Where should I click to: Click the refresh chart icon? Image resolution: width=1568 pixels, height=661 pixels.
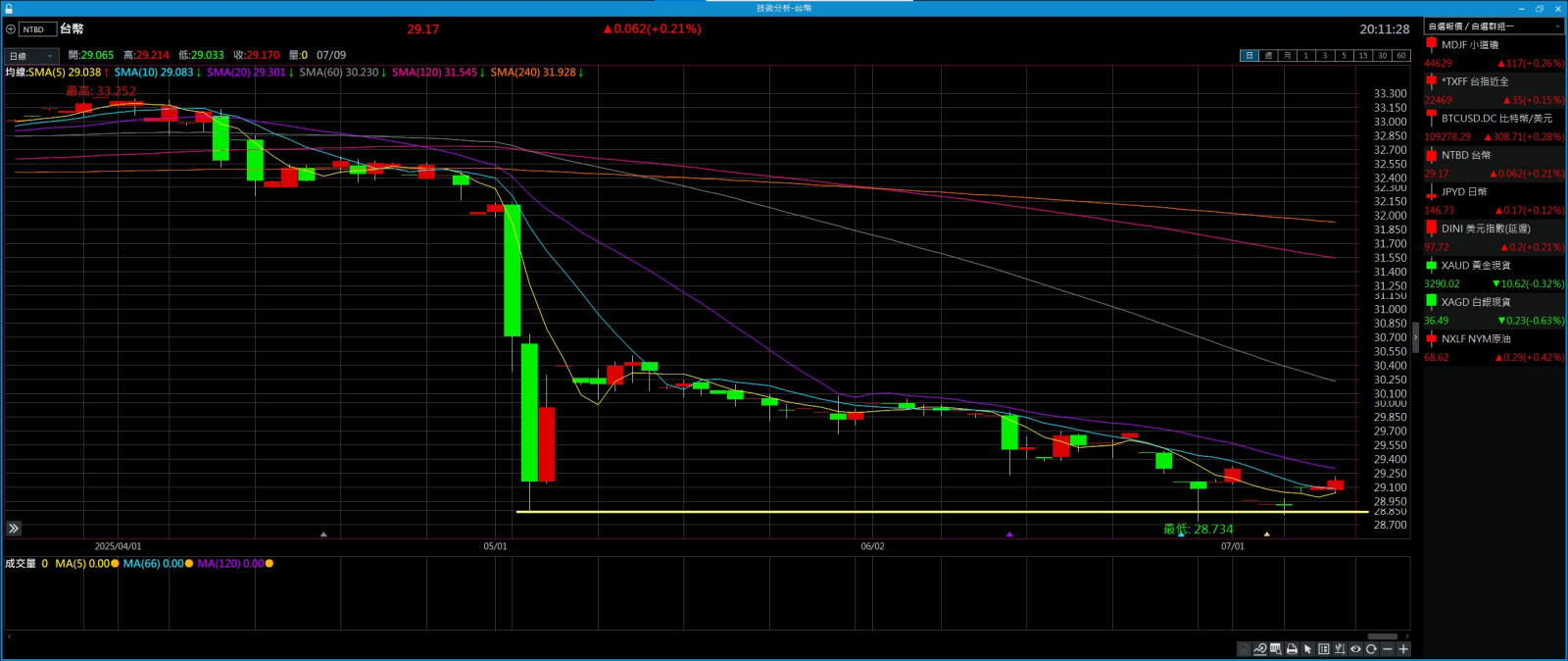(x=1371, y=649)
